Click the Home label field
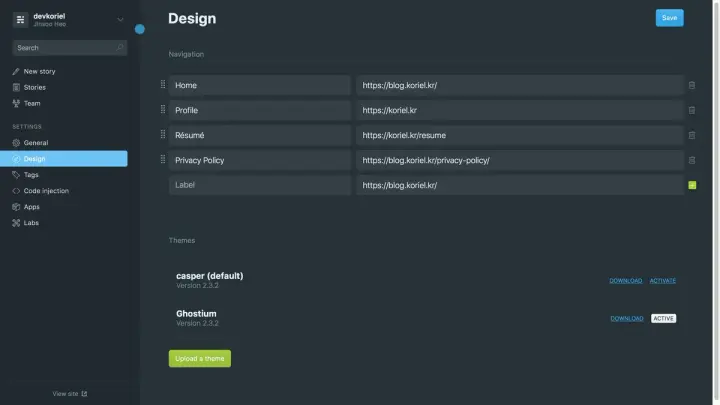Image resolution: width=720 pixels, height=405 pixels. coord(260,85)
